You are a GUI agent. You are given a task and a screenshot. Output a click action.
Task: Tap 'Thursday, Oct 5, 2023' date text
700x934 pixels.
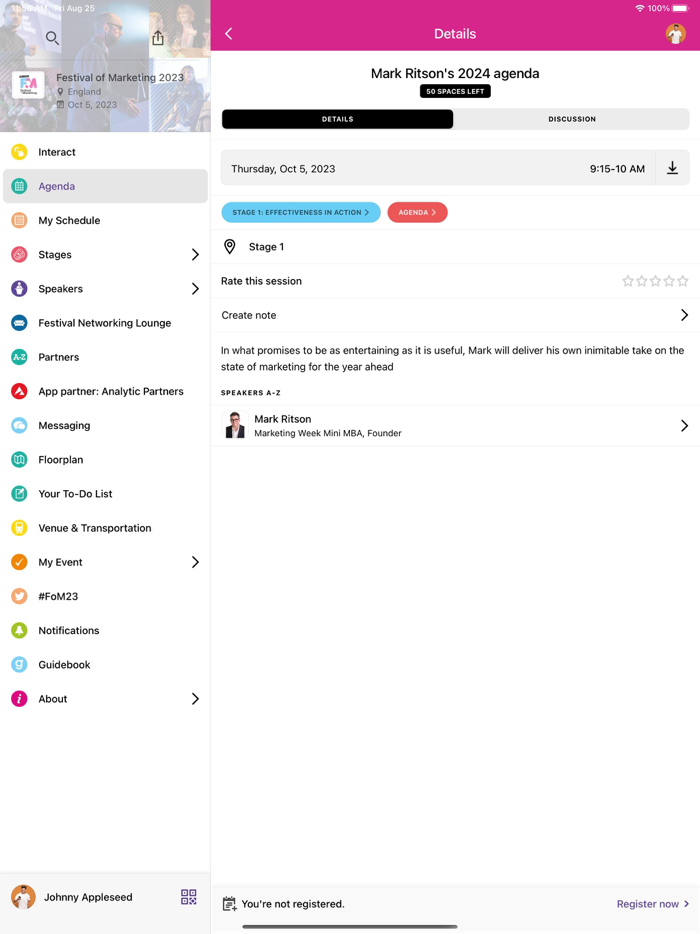pos(283,169)
